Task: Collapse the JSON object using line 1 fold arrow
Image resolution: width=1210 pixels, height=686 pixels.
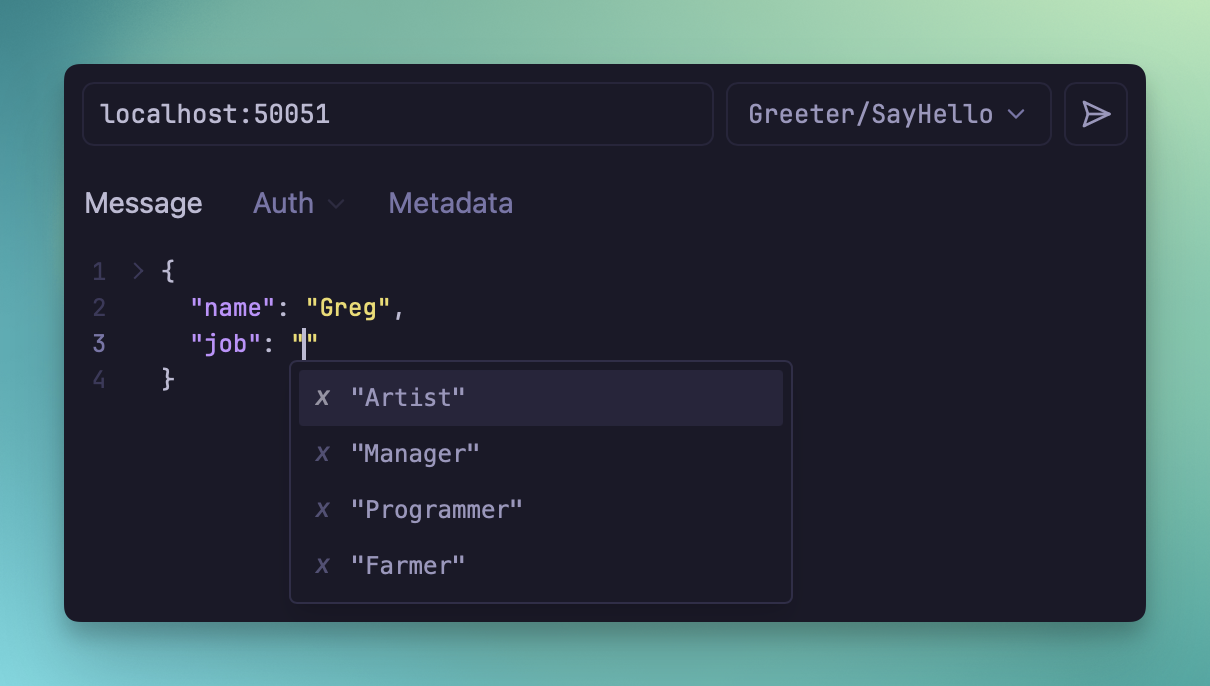Action: coord(138,271)
